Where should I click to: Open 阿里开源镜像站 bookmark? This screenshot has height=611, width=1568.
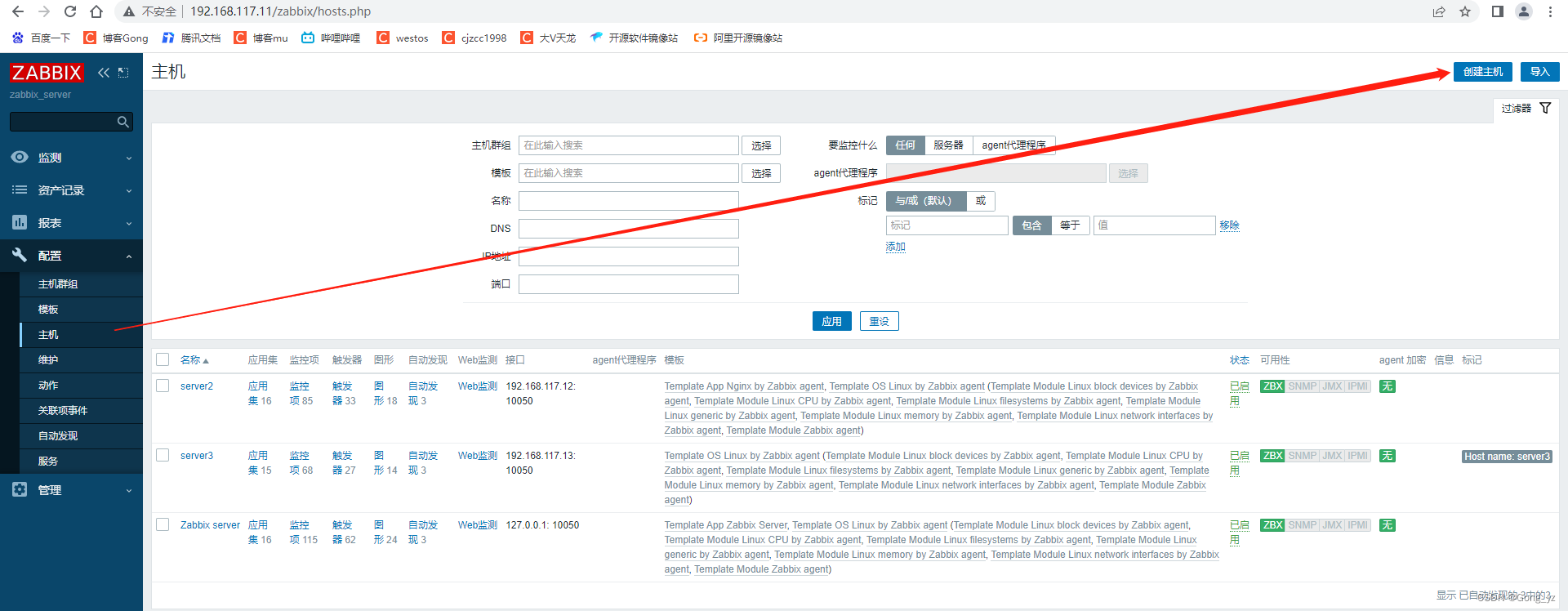point(738,38)
